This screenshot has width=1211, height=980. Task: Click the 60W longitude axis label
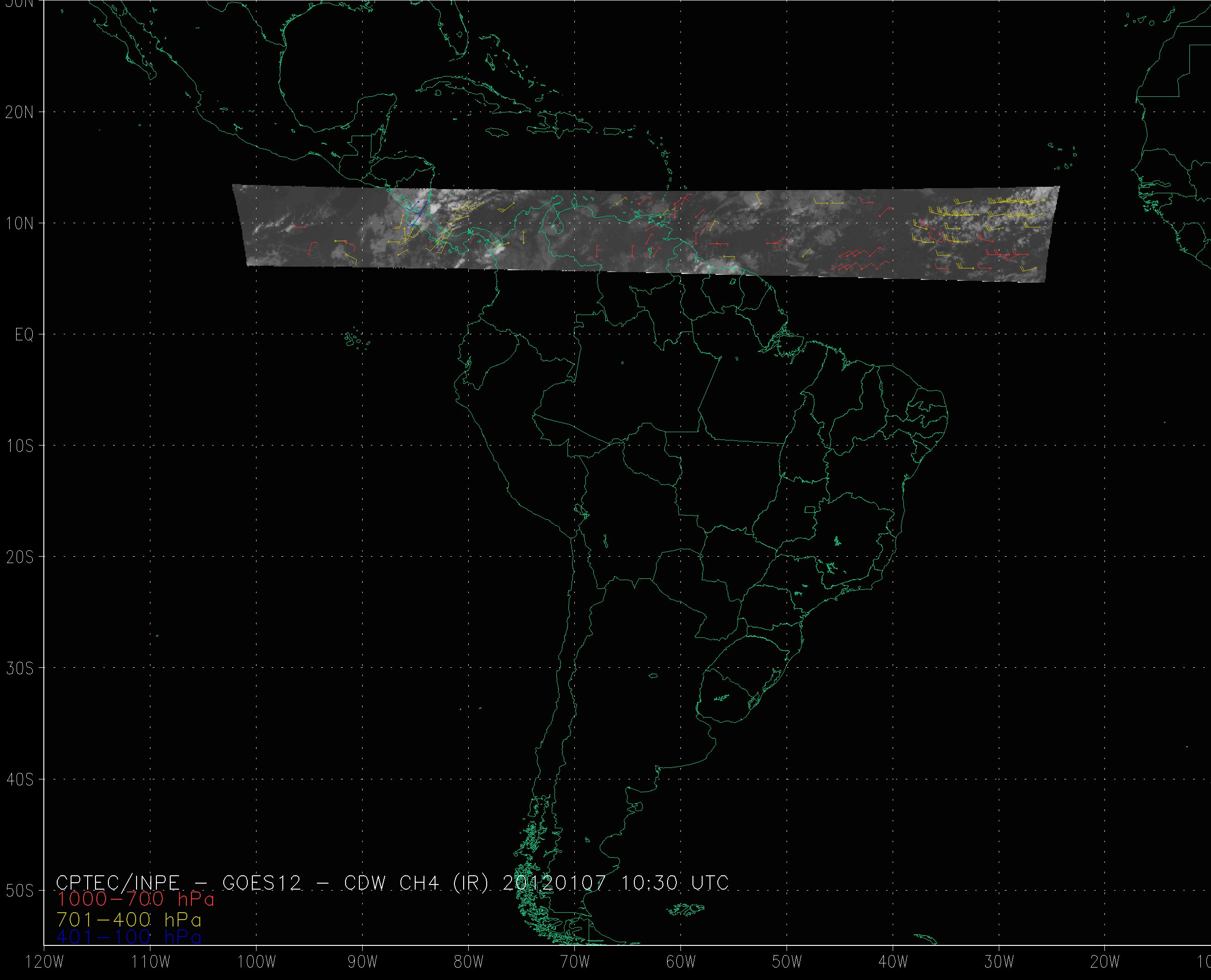681,962
